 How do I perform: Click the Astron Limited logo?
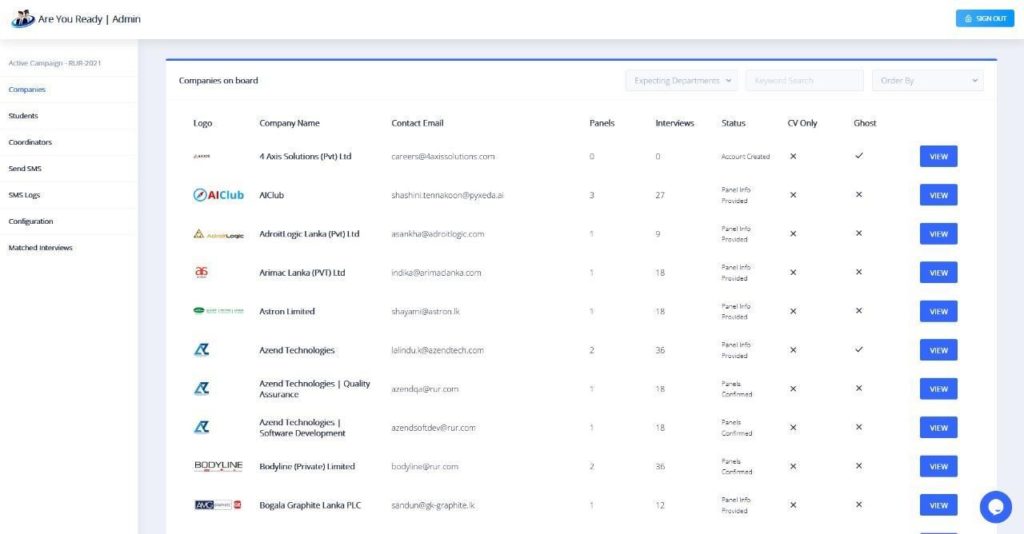click(x=218, y=311)
